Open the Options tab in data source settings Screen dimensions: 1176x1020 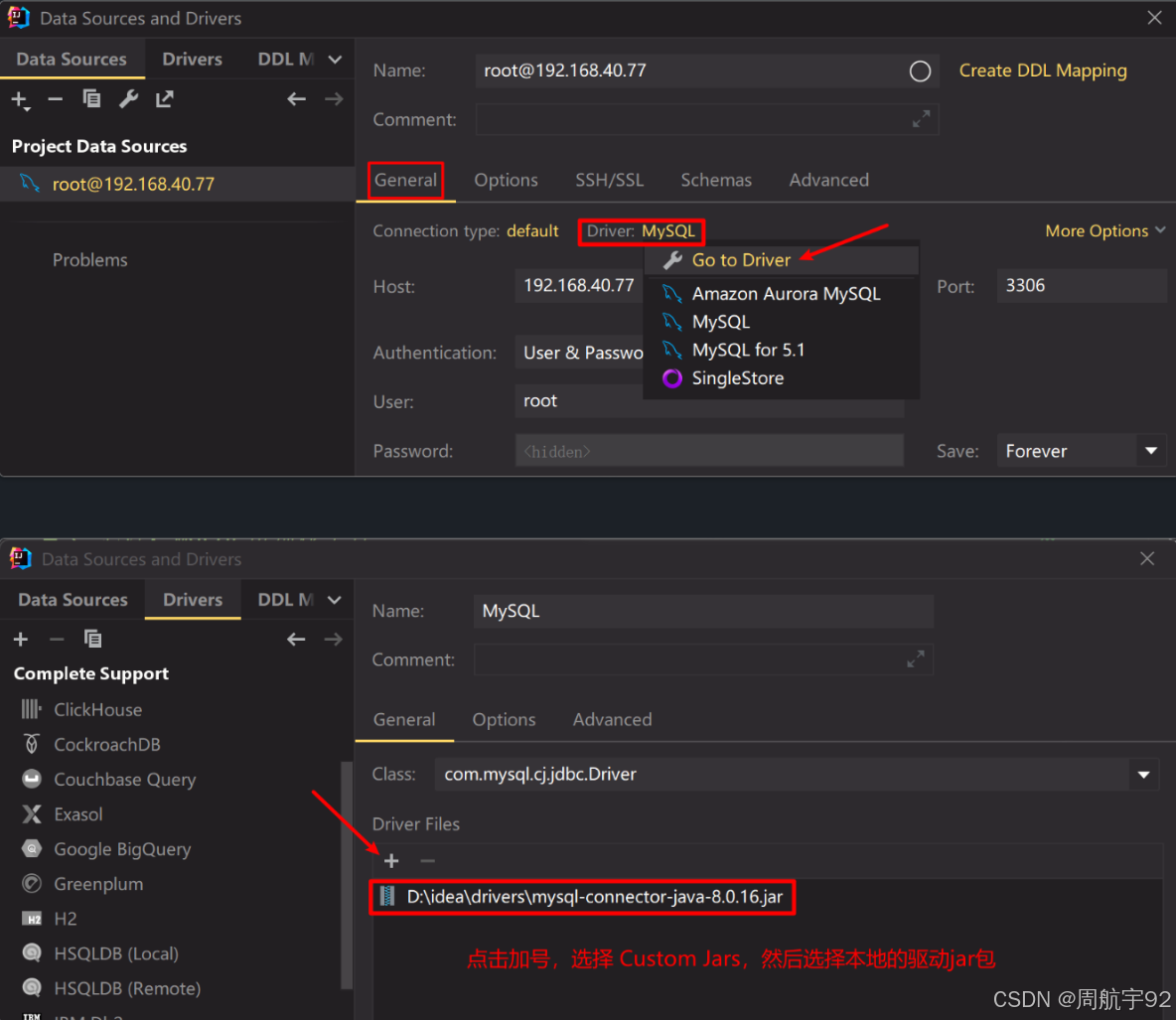[506, 180]
